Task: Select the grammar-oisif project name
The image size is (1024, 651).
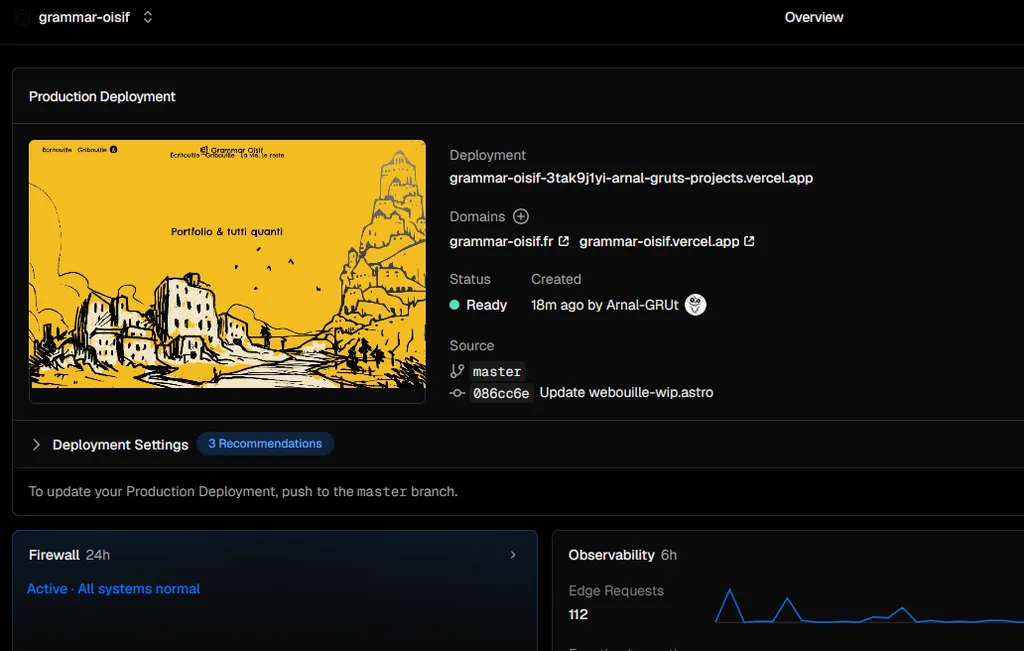Action: point(84,17)
